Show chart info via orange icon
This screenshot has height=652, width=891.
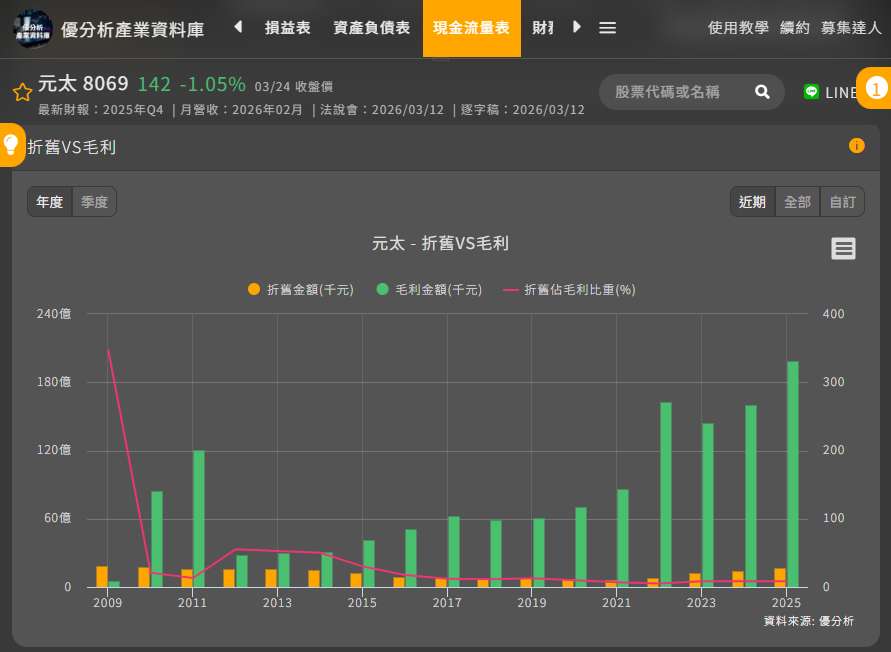857,146
